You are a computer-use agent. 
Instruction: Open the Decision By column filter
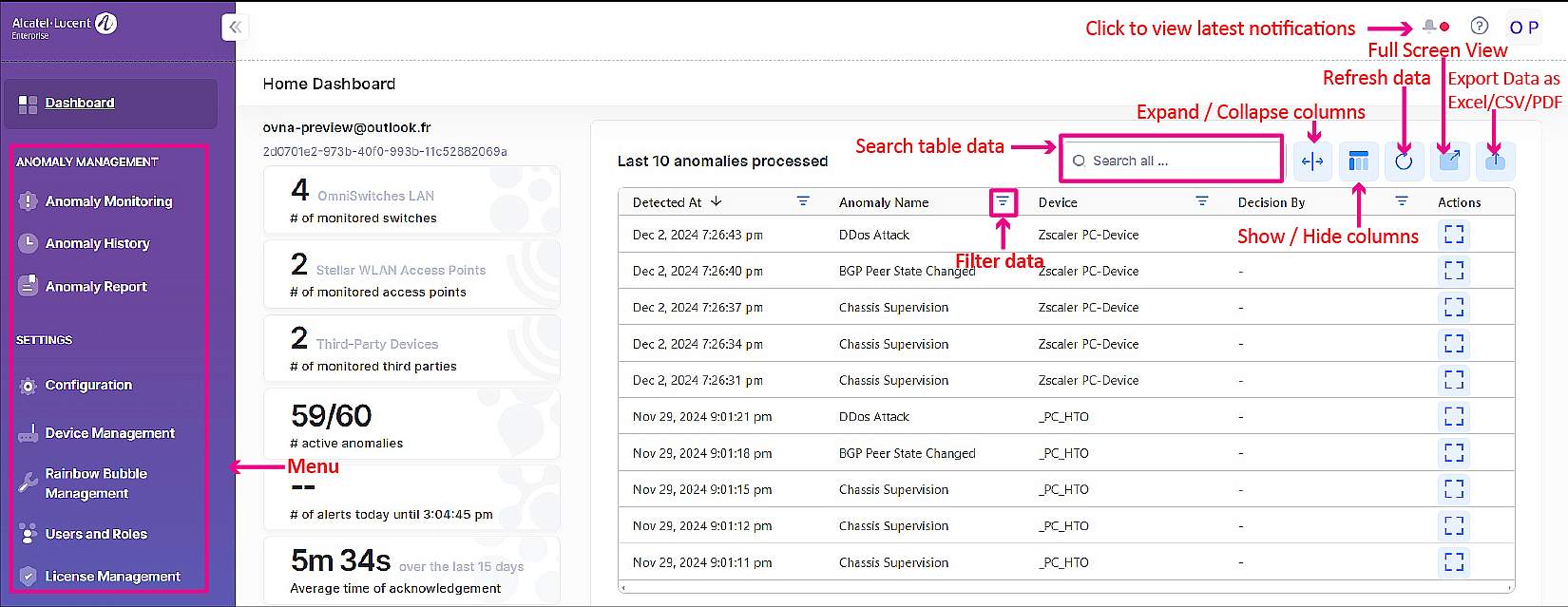1402,201
